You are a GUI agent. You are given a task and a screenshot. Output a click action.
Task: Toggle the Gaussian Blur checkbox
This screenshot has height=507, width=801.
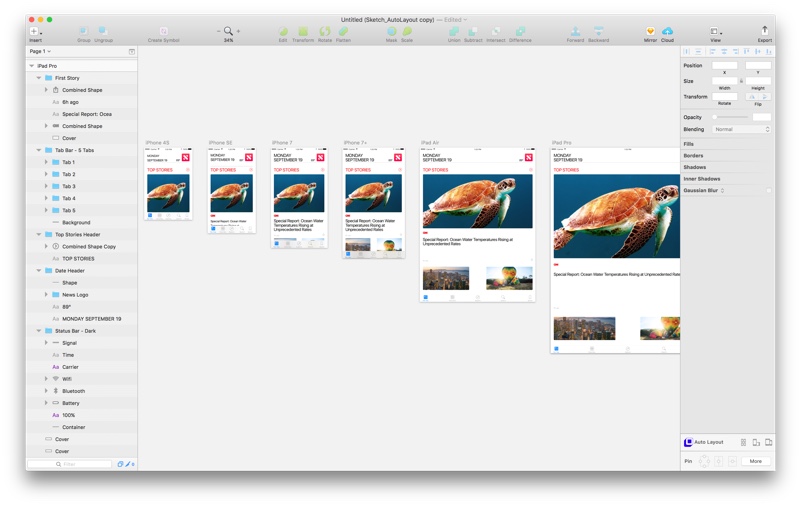[768, 191]
